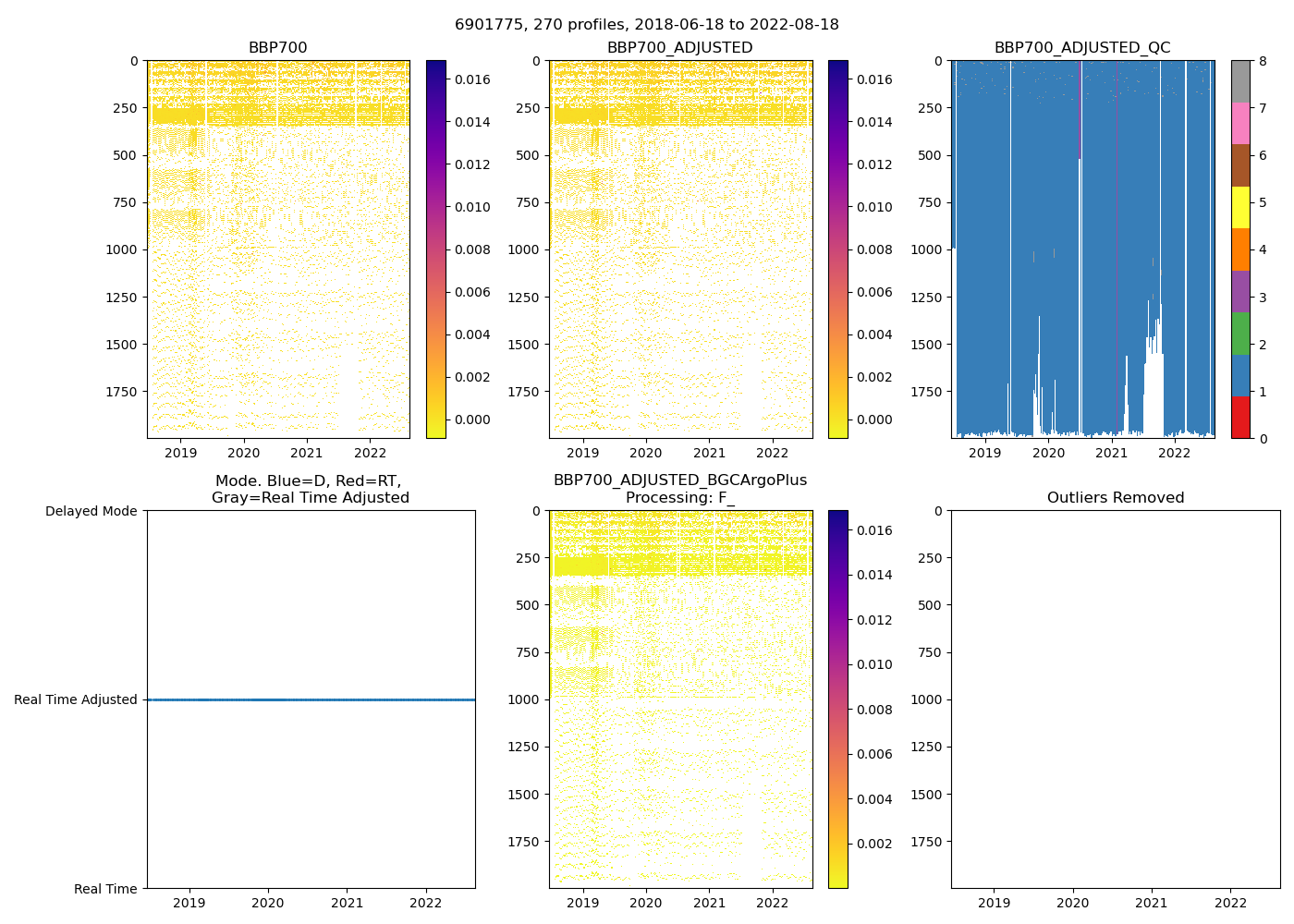Click the gray QC colorbar segment

click(x=1240, y=81)
